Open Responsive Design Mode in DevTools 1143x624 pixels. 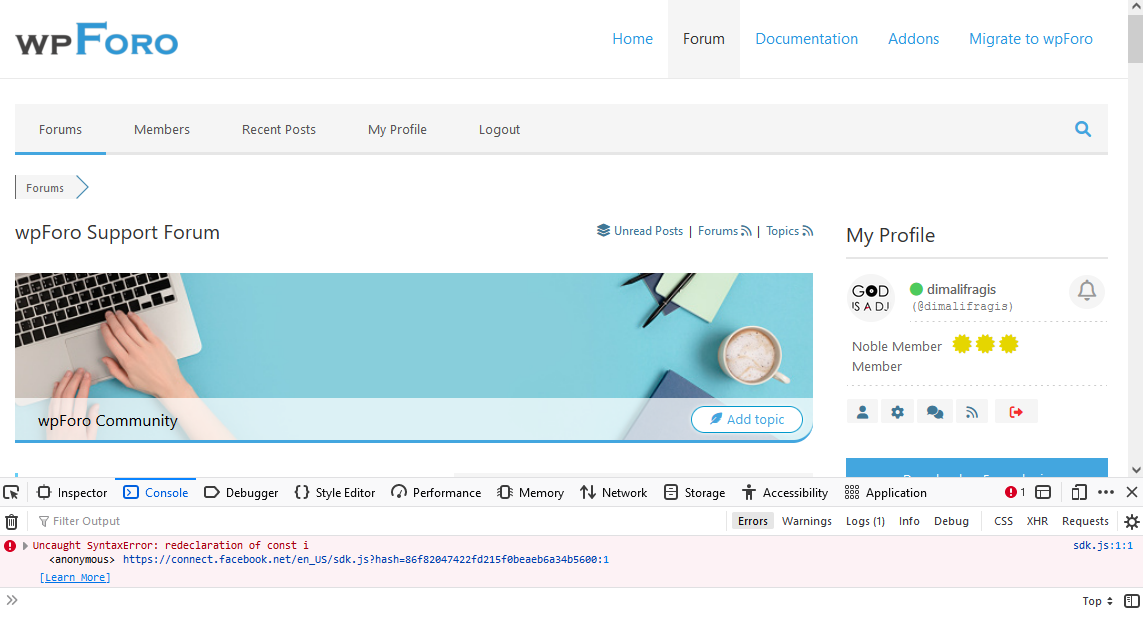pos(1078,492)
